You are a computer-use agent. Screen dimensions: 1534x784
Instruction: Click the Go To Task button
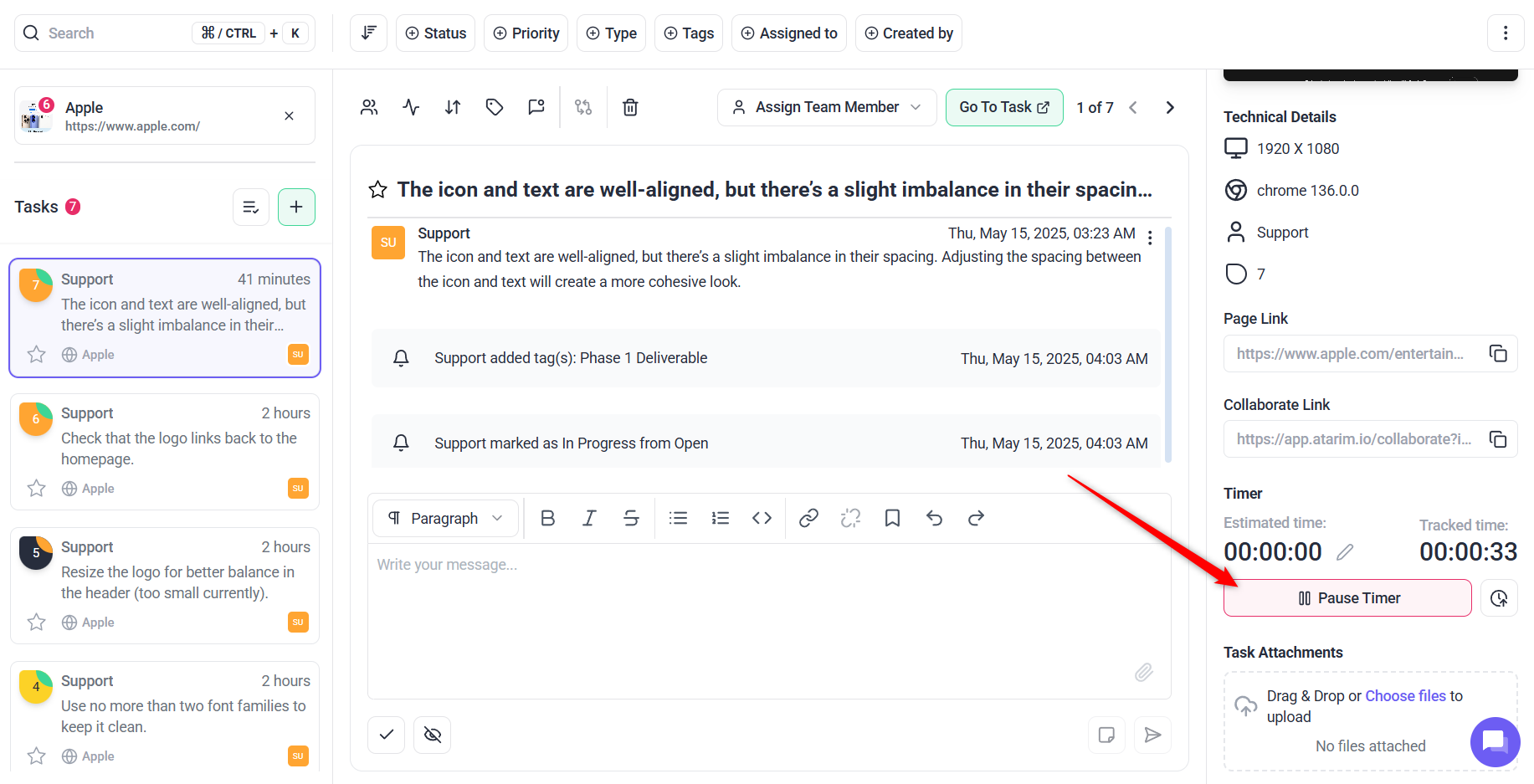click(x=1003, y=107)
